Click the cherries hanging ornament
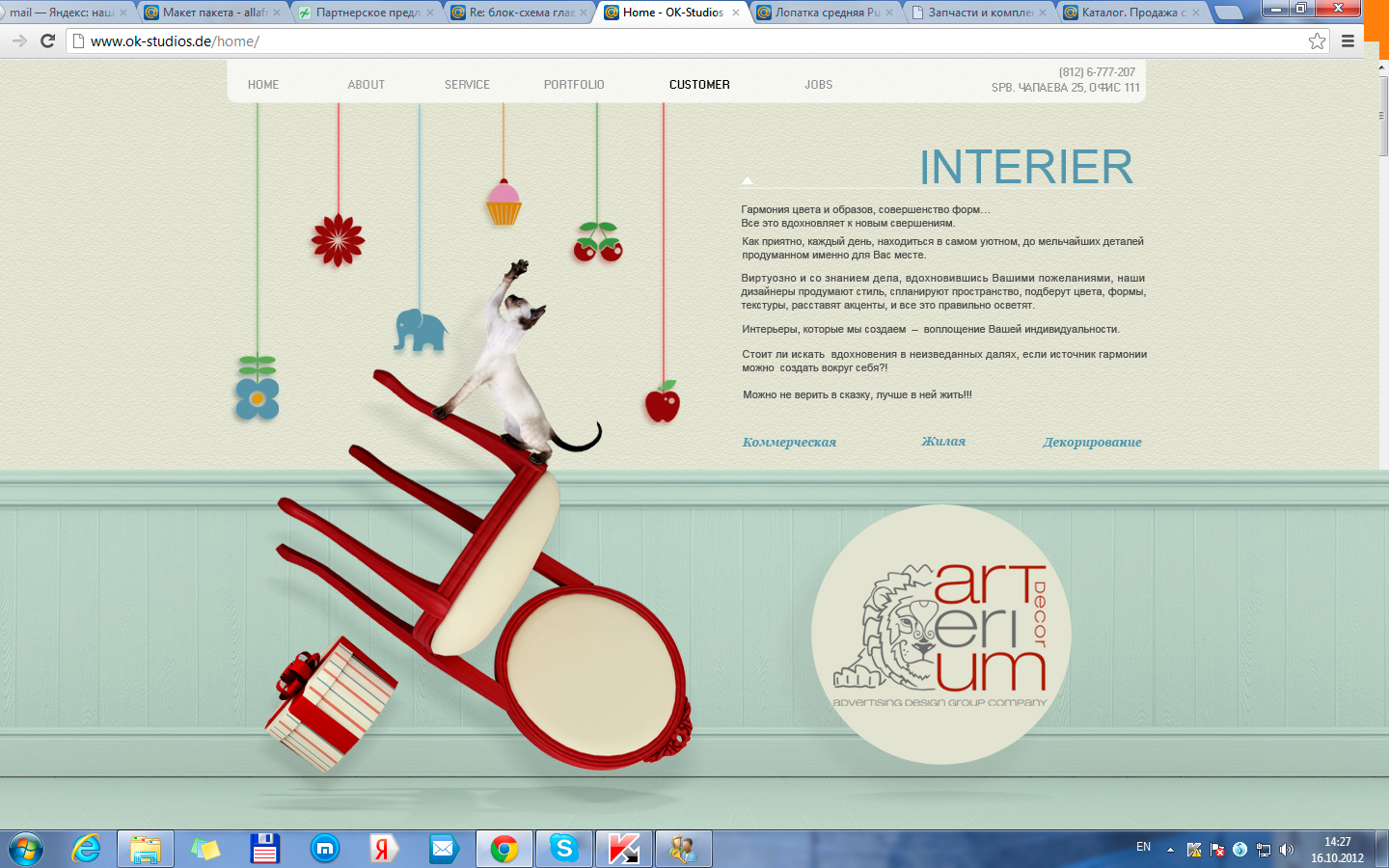The image size is (1389, 868). tap(598, 242)
